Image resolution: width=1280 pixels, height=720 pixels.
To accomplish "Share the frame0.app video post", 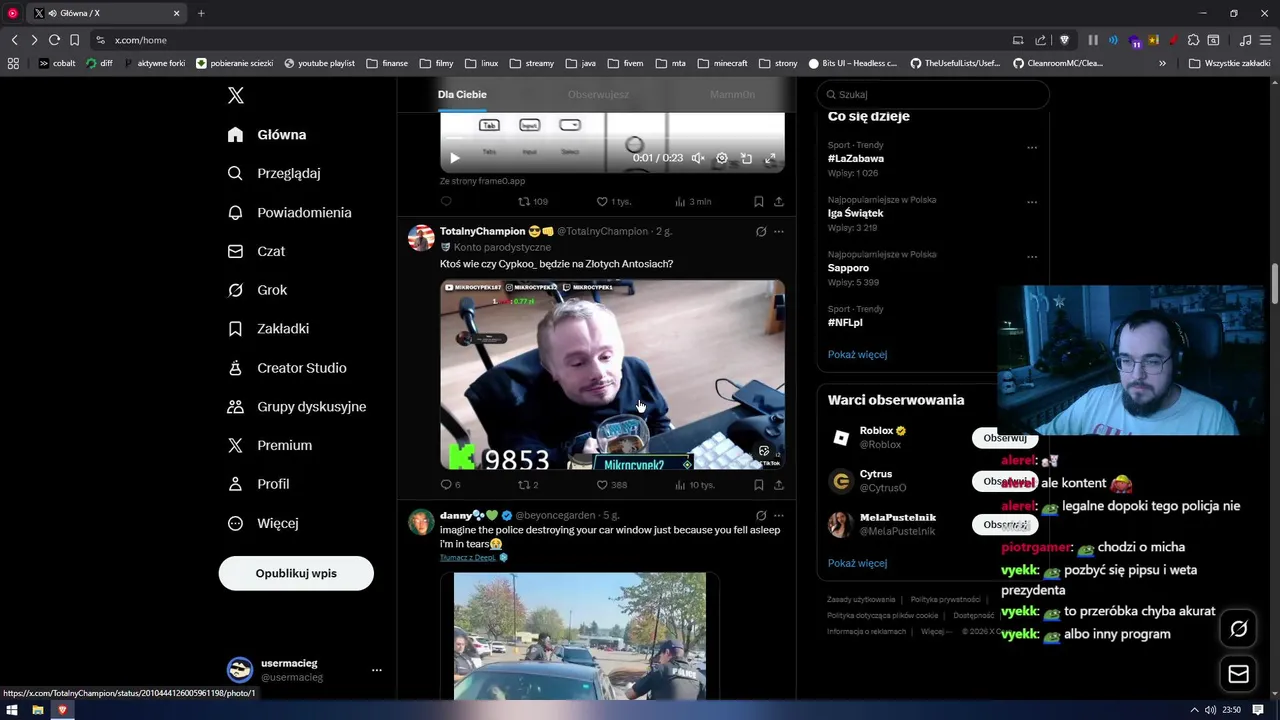I will (779, 201).
